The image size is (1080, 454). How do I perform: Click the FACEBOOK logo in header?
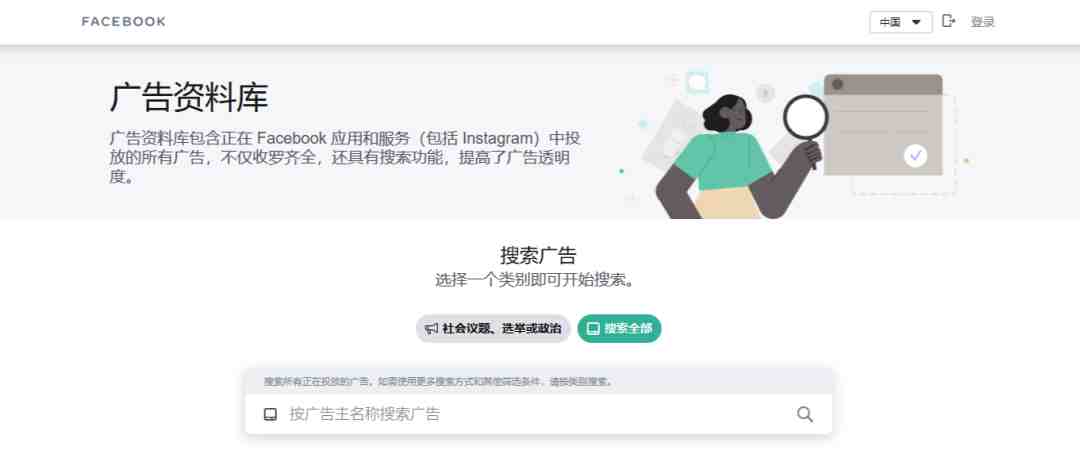tap(123, 21)
